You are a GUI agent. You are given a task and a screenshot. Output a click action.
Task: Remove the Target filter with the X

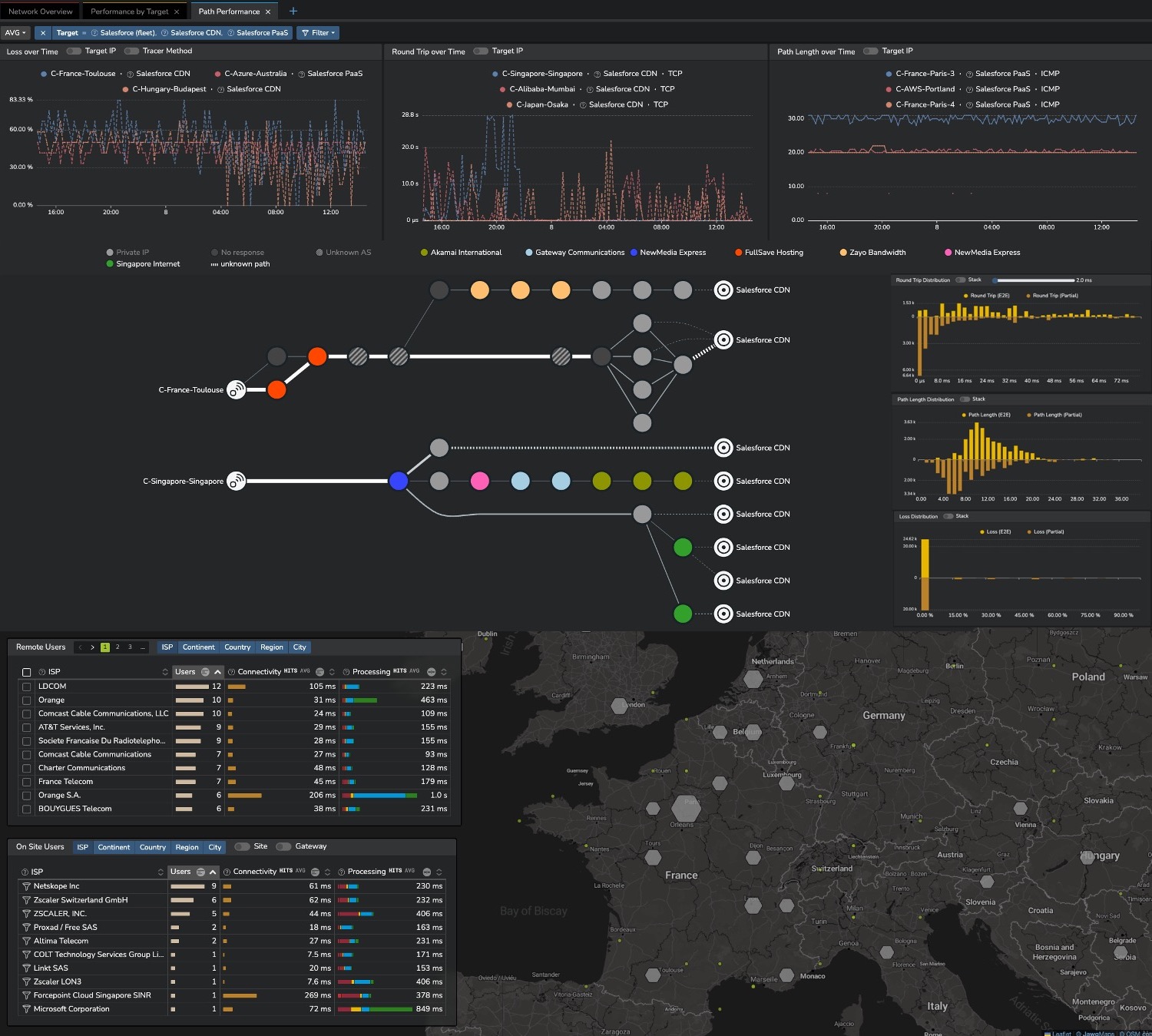click(43, 33)
